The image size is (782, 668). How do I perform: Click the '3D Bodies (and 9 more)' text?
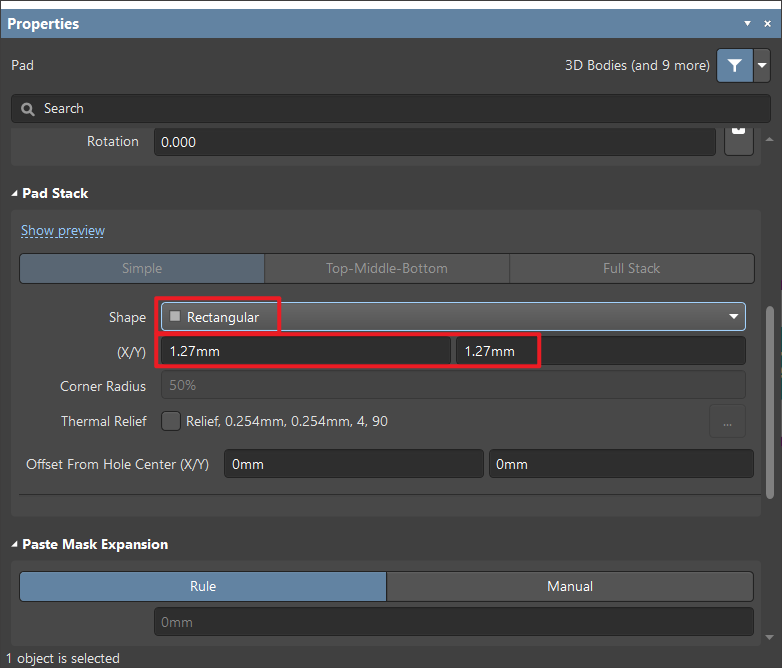[x=637, y=65]
